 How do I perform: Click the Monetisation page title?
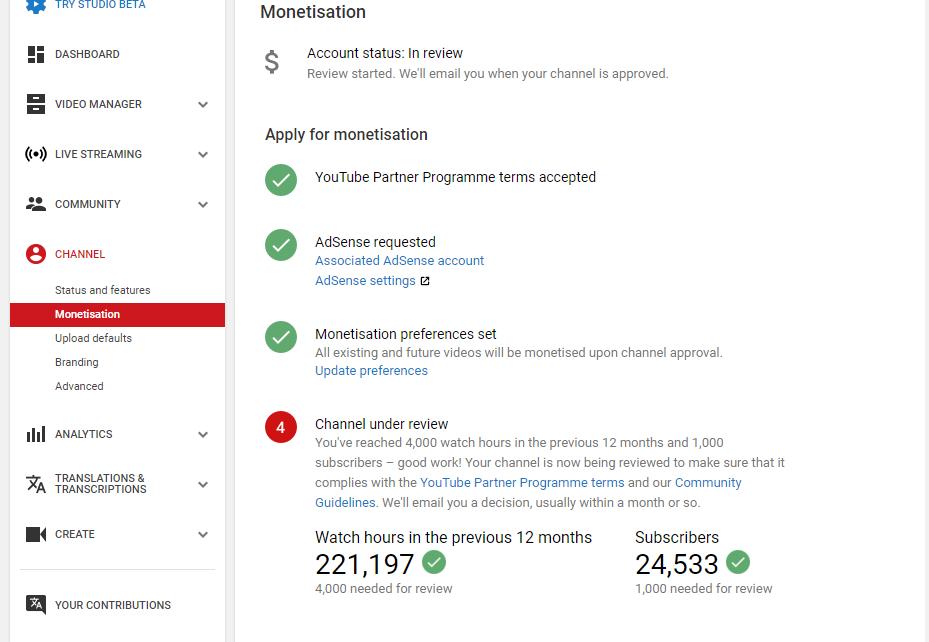(x=313, y=12)
